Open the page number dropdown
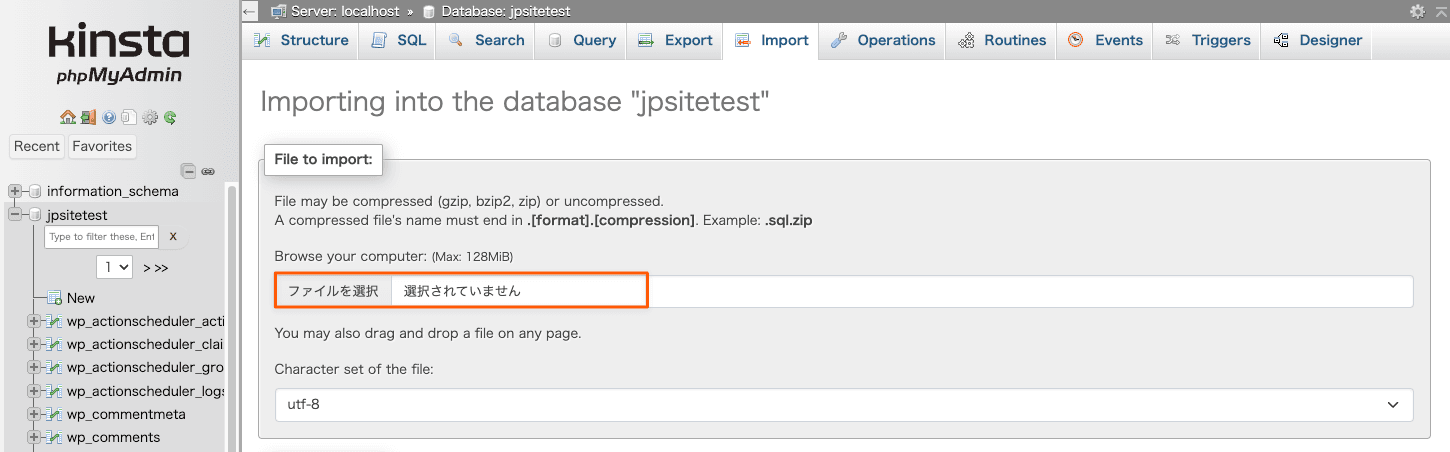 pos(115,267)
